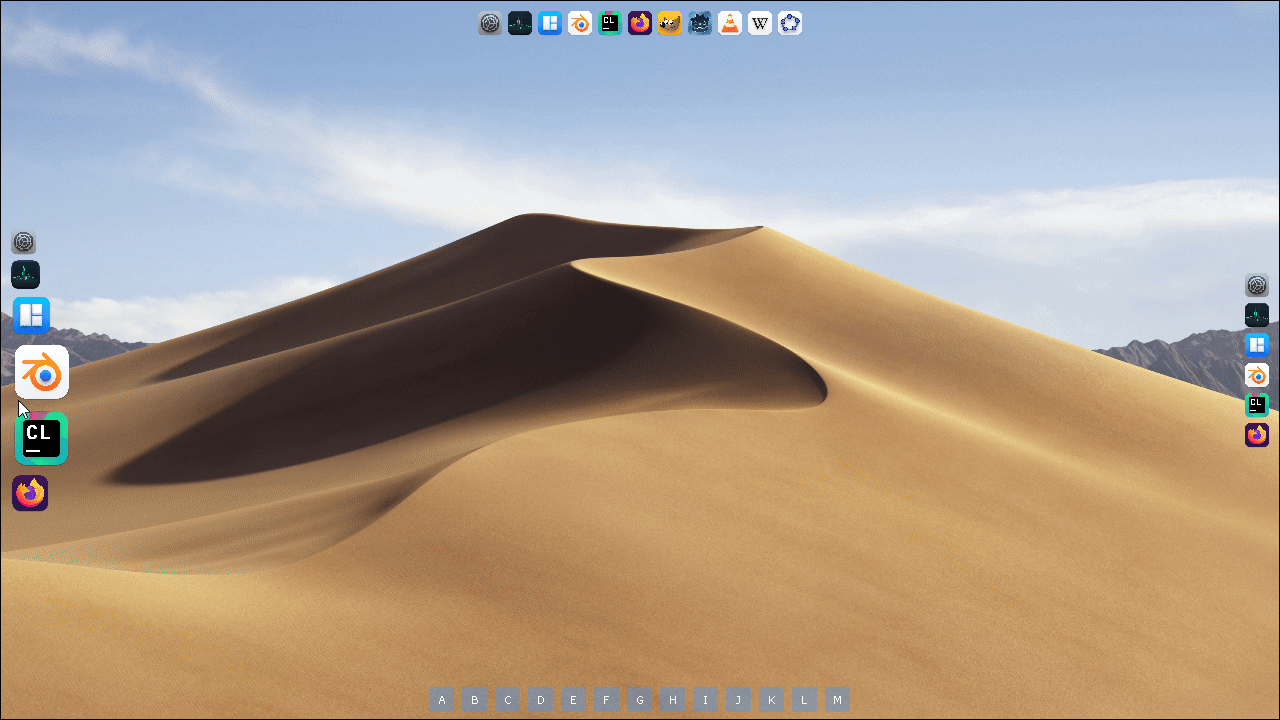Select the J button at the bottom
Screen dimensions: 1280x720
738,700
